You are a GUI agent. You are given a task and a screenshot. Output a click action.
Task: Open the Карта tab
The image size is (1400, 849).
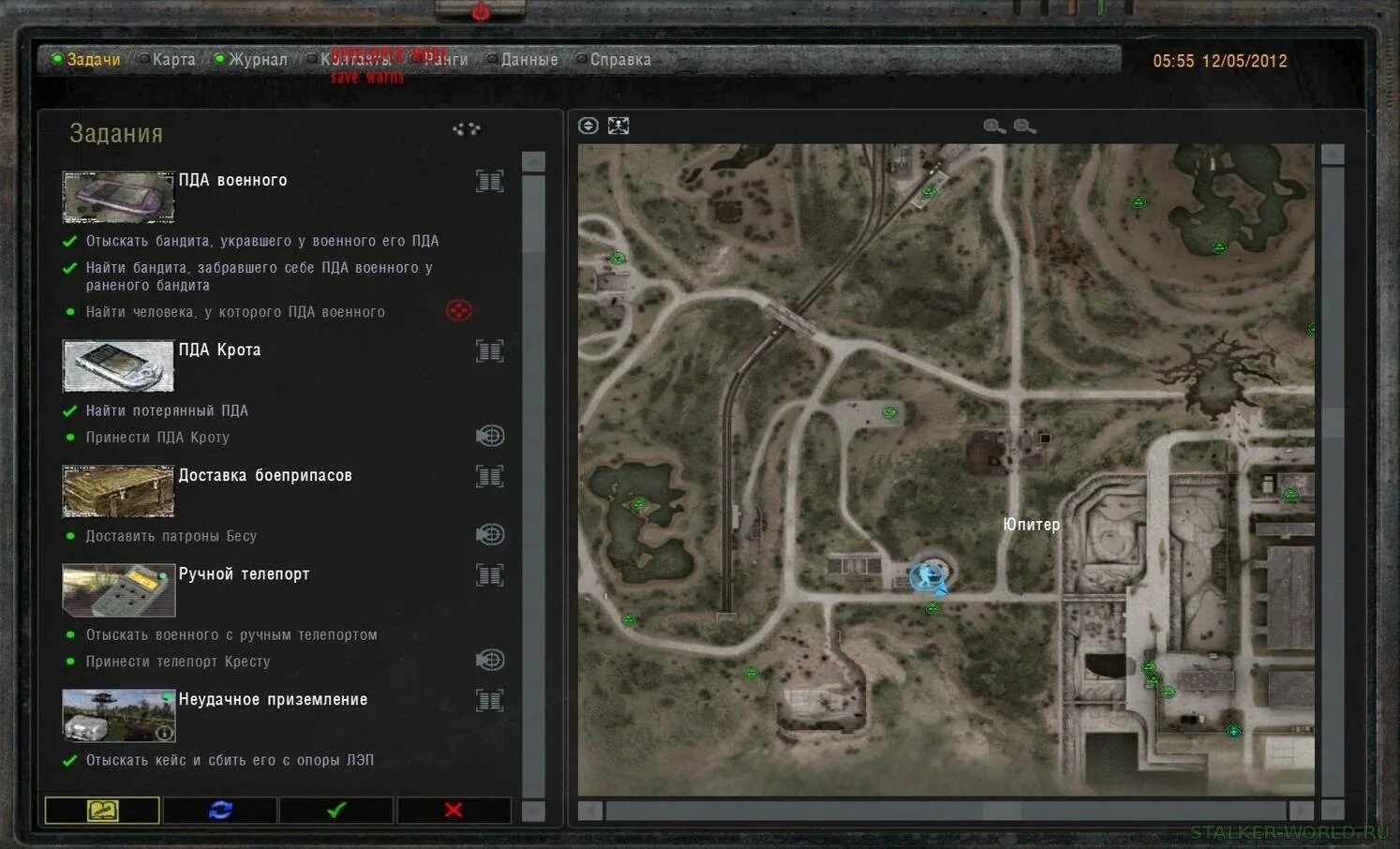(167, 59)
